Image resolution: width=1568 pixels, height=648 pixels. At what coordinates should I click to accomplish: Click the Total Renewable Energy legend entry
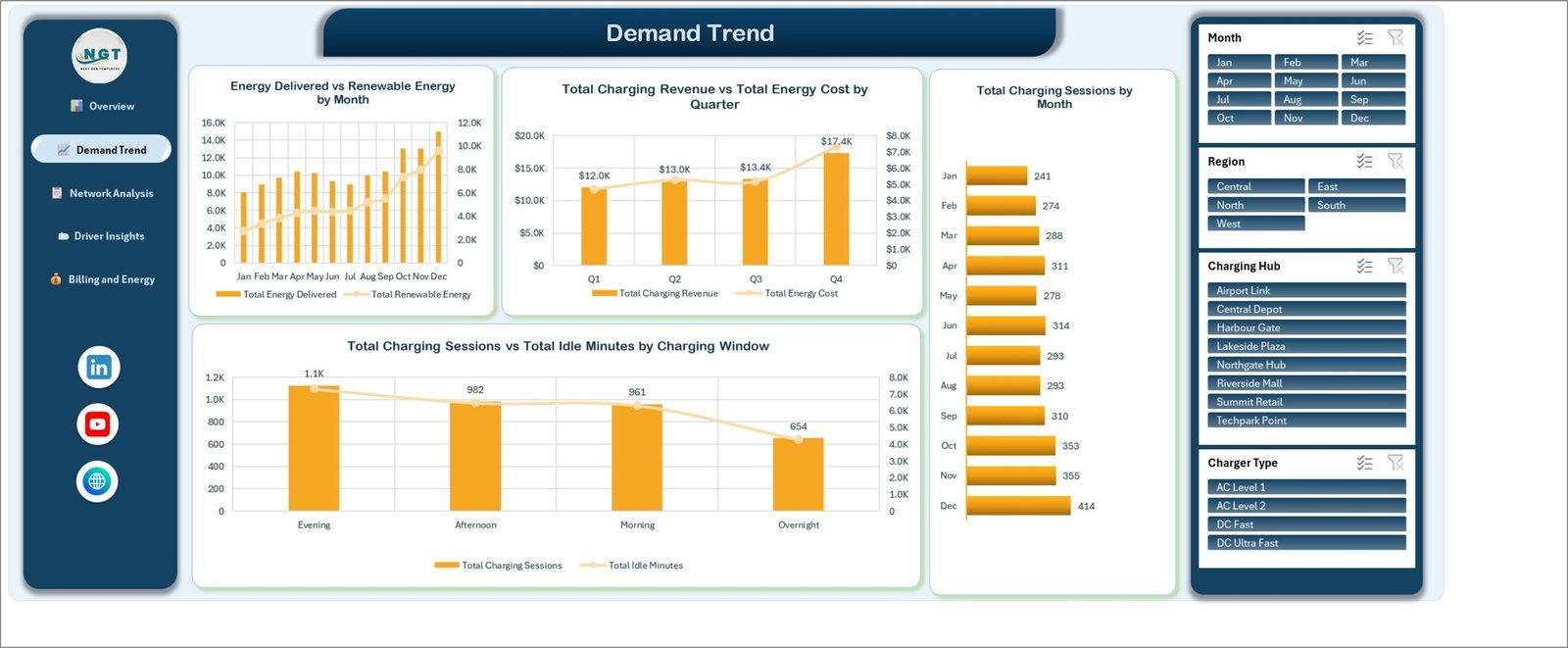[408, 294]
